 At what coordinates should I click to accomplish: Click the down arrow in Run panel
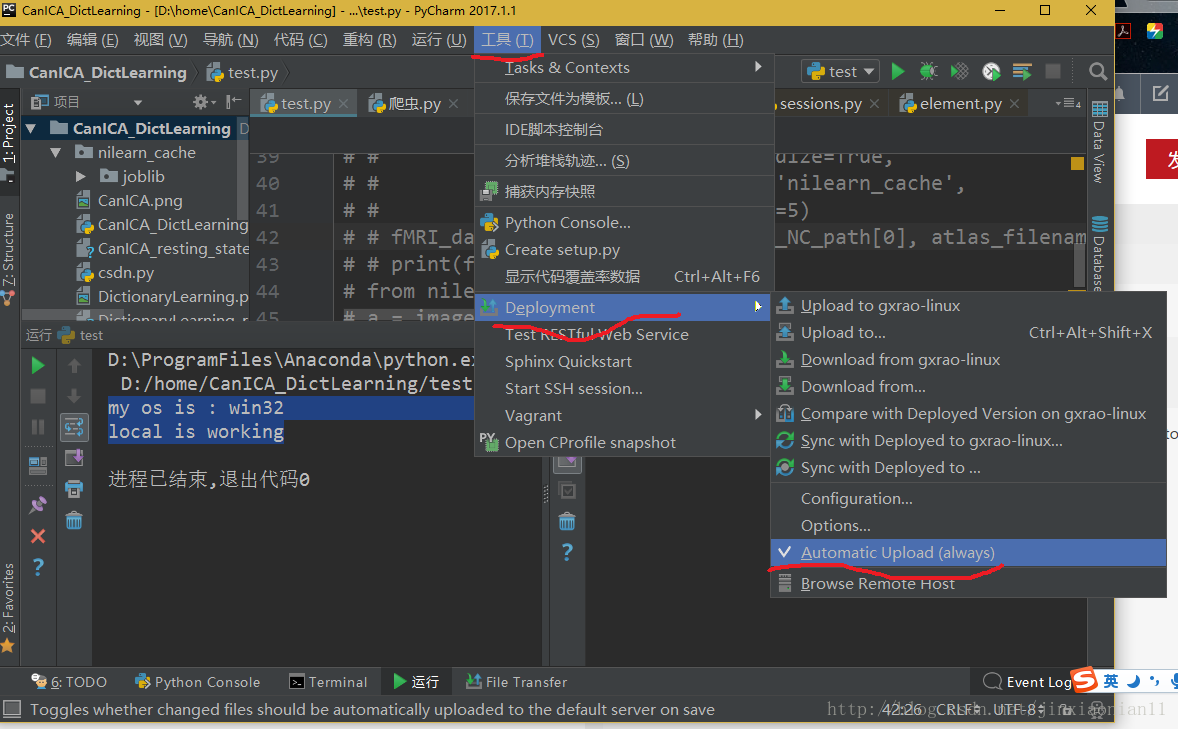[74, 396]
